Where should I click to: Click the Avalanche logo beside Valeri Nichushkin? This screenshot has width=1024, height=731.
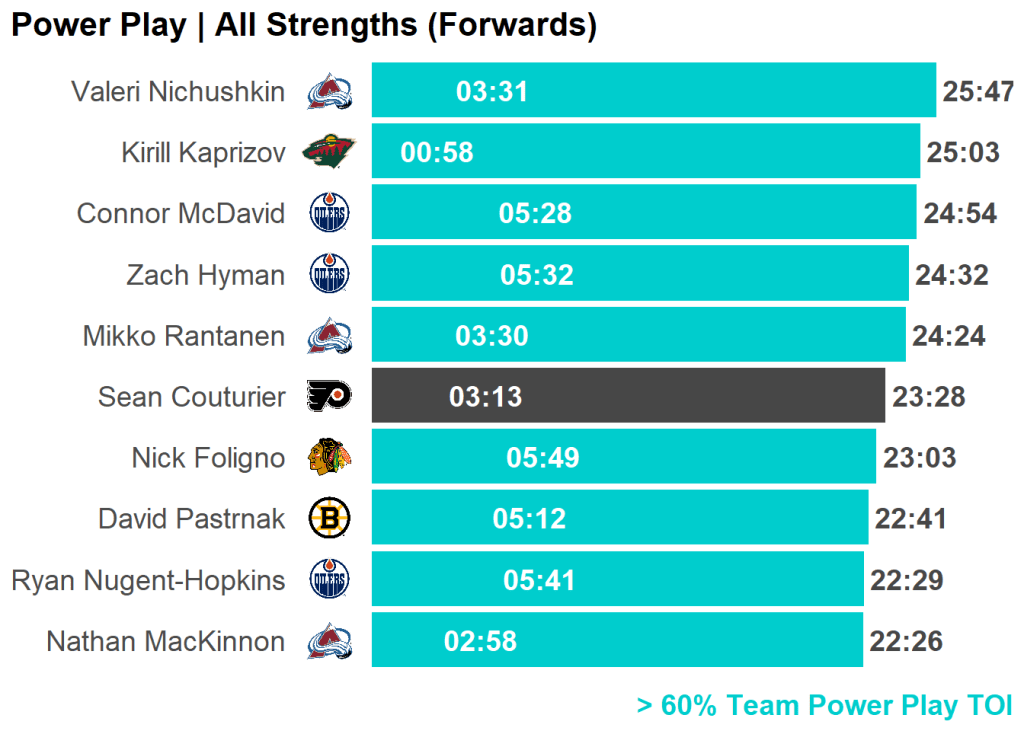(x=329, y=92)
